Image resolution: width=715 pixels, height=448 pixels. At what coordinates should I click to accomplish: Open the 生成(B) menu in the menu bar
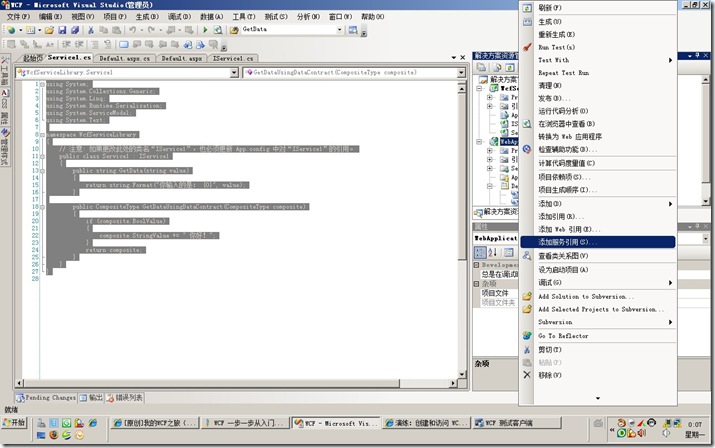click(147, 16)
